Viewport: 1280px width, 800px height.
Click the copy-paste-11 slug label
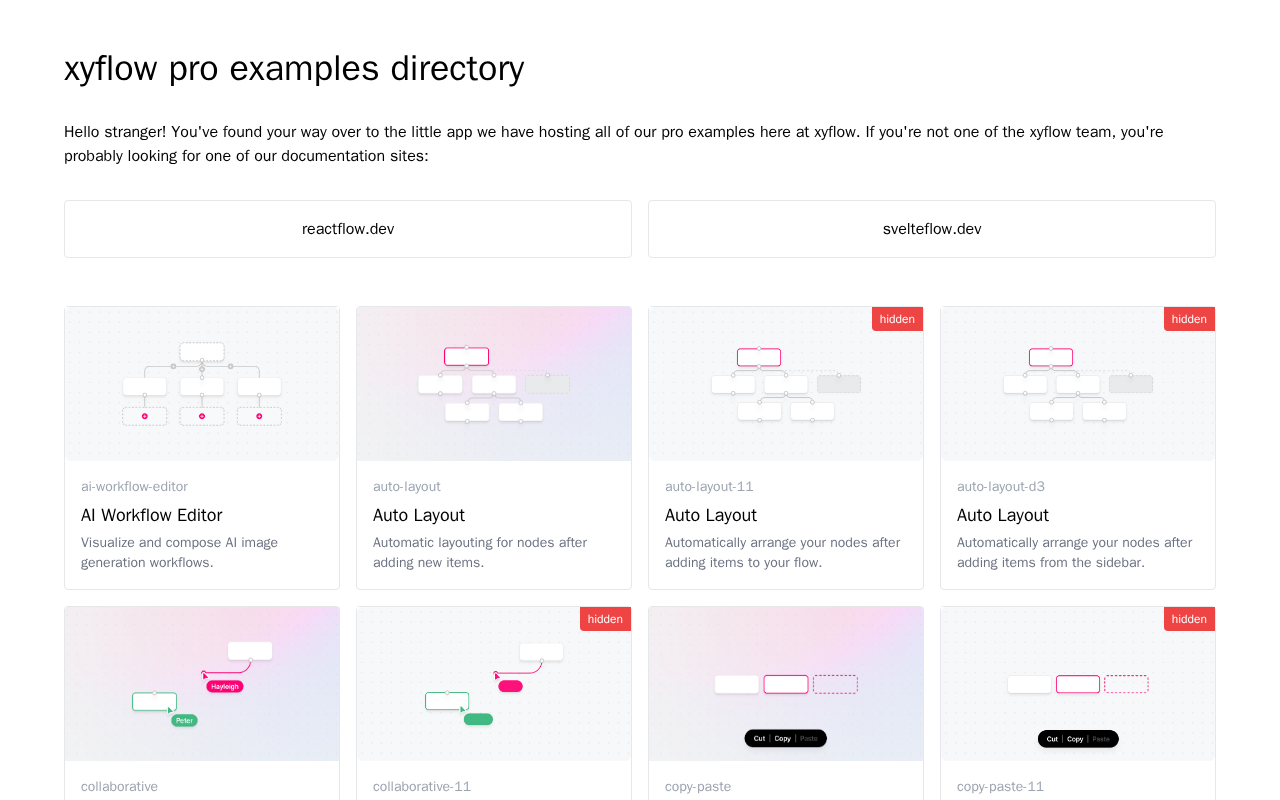1000,787
